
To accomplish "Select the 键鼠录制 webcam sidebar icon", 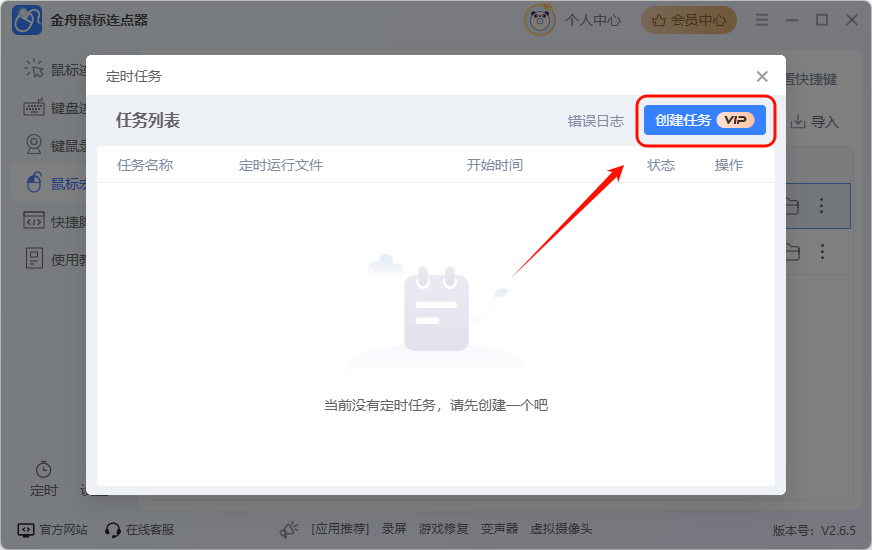I will [34, 145].
